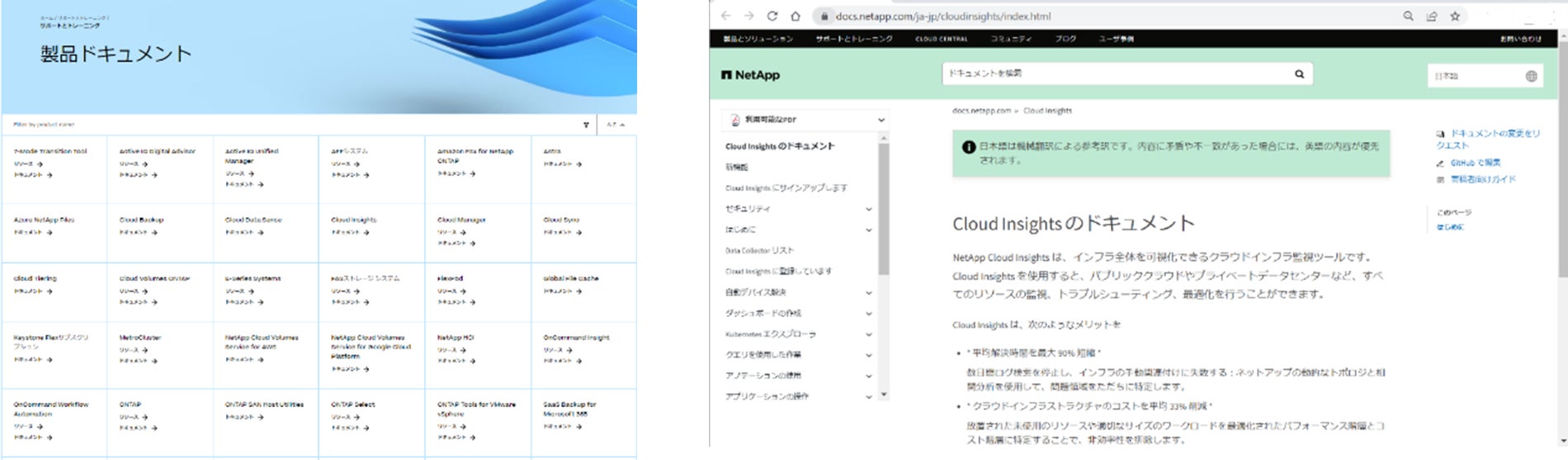Open the Data Collector リスト sidebar item
The image size is (1568, 460).
point(759,250)
